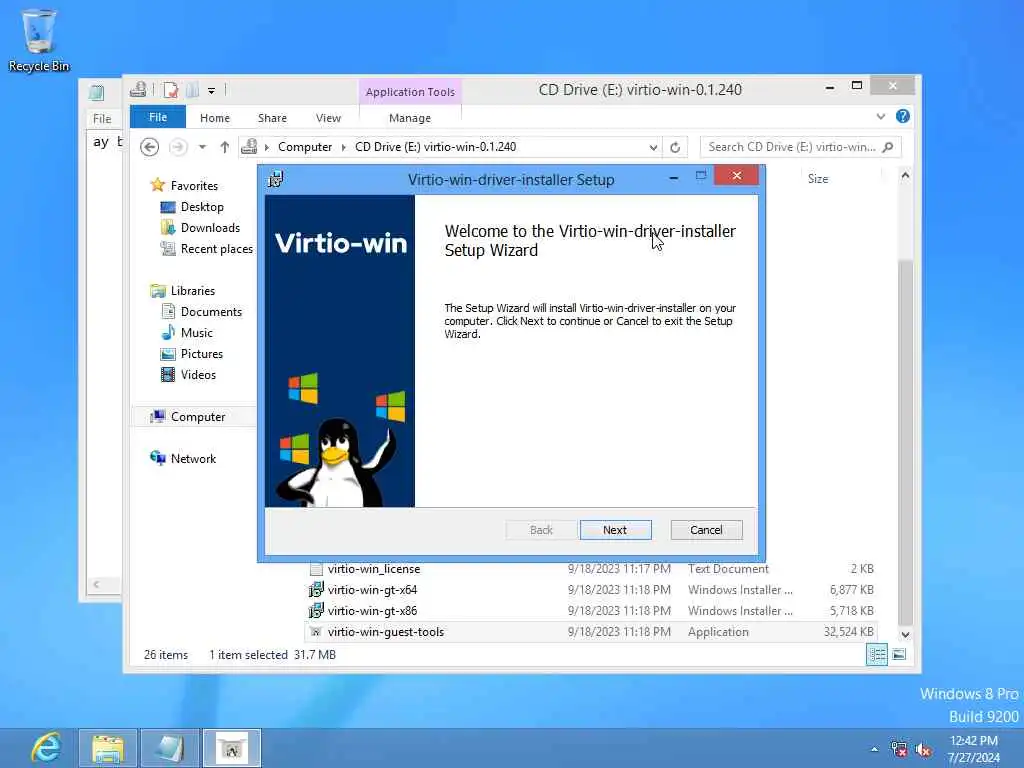
Task: Open Customize Quick Access Toolbar dropdown
Action: (x=212, y=91)
